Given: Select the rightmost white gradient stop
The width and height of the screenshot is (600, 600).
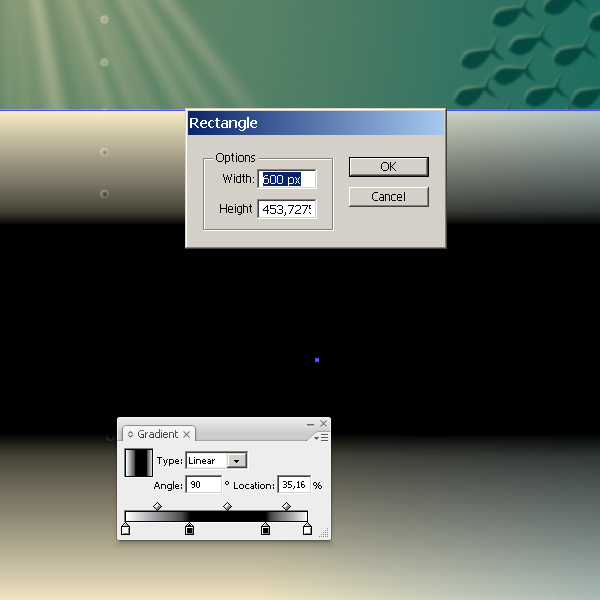Looking at the screenshot, I should (307, 530).
